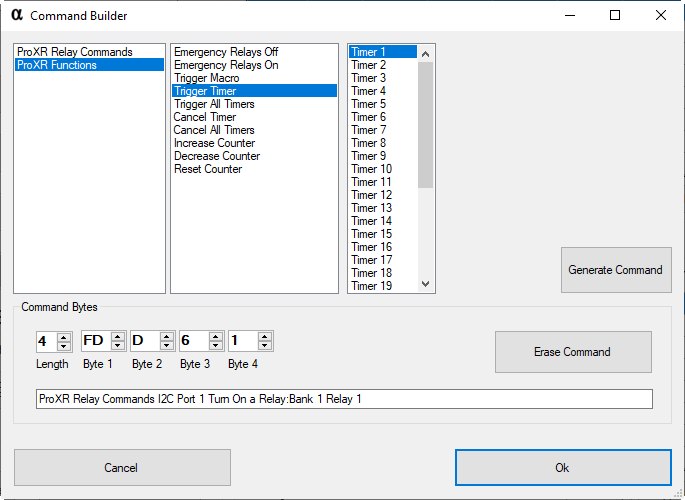The width and height of the screenshot is (685, 500).
Task: Increment Byte 2 value
Action: coord(167,337)
